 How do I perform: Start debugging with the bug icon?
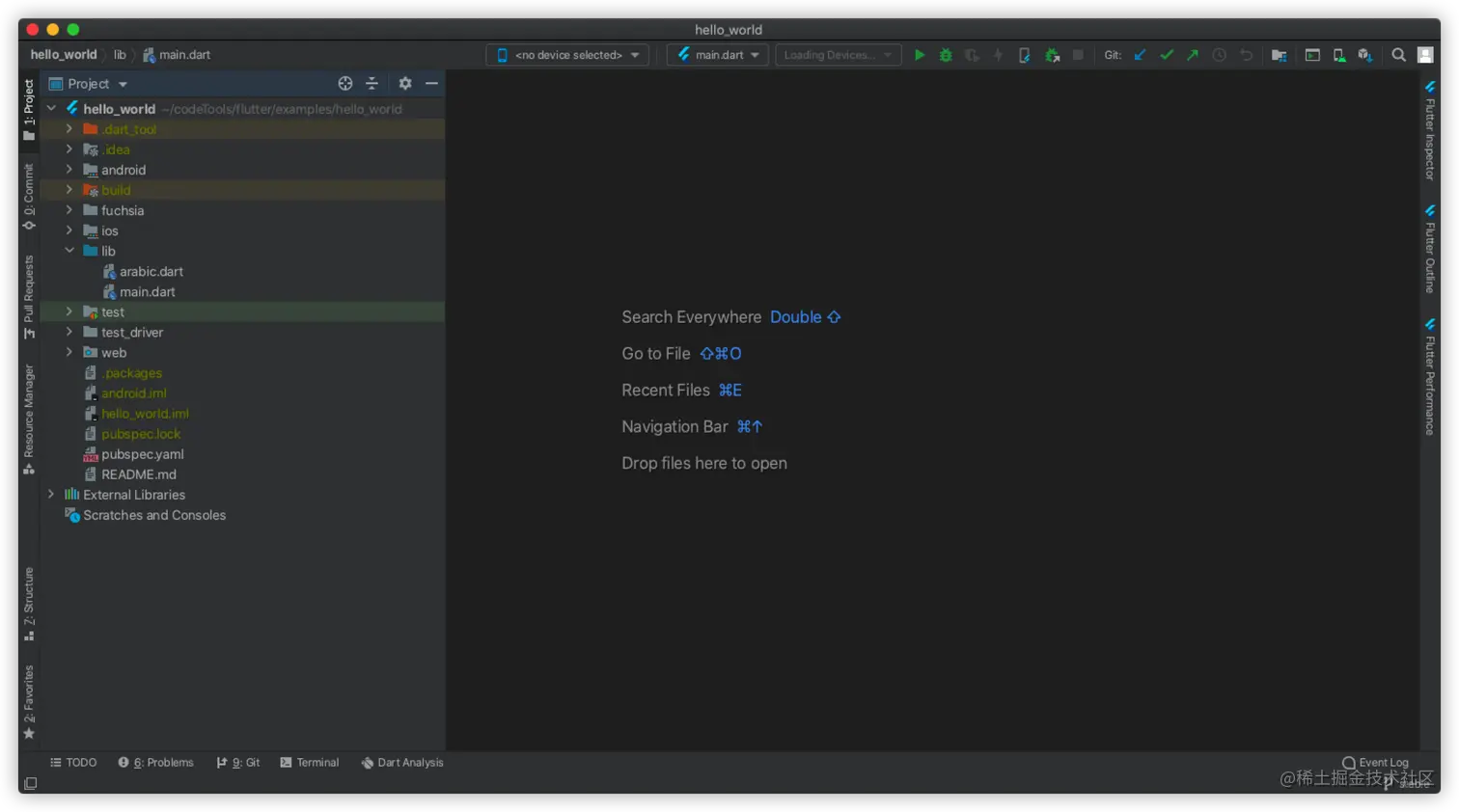pyautogui.click(x=946, y=55)
